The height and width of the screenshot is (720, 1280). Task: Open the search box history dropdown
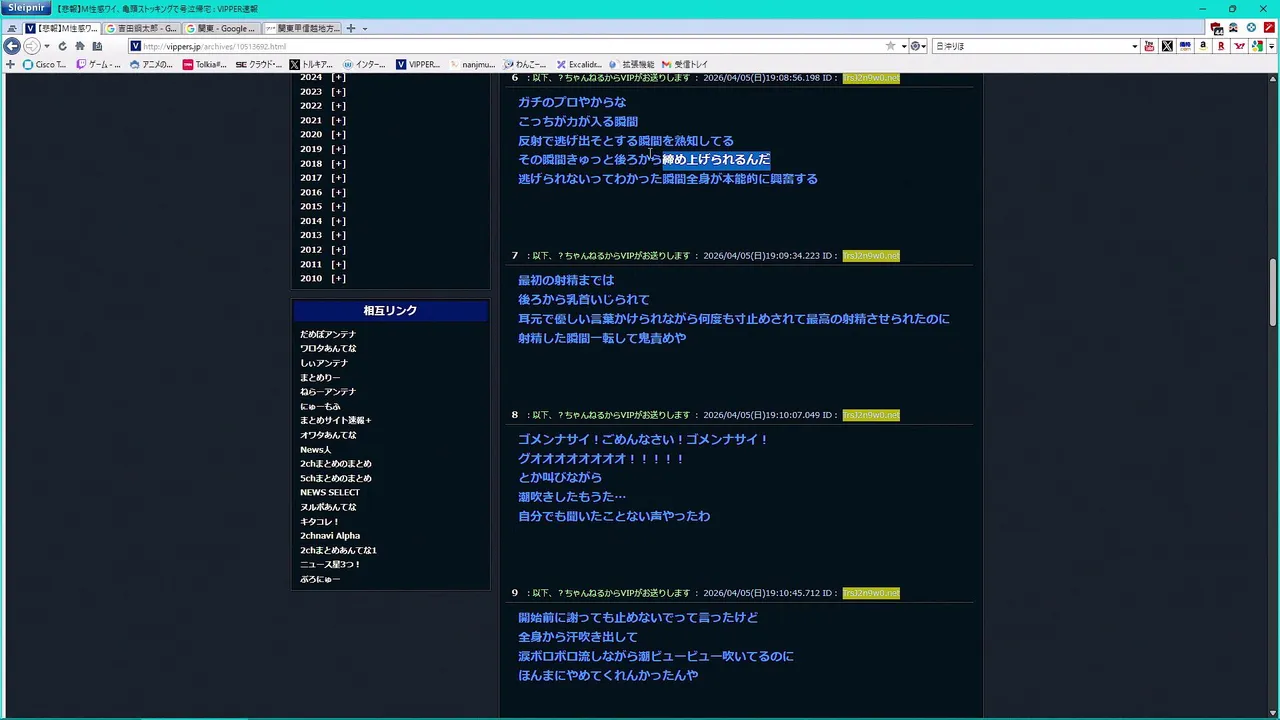click(1134, 46)
